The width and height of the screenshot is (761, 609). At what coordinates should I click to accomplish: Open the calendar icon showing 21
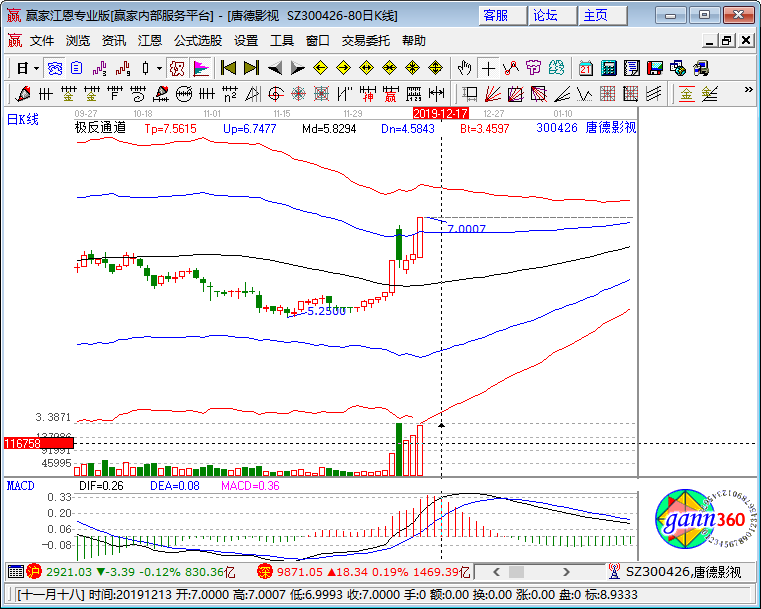[586, 68]
